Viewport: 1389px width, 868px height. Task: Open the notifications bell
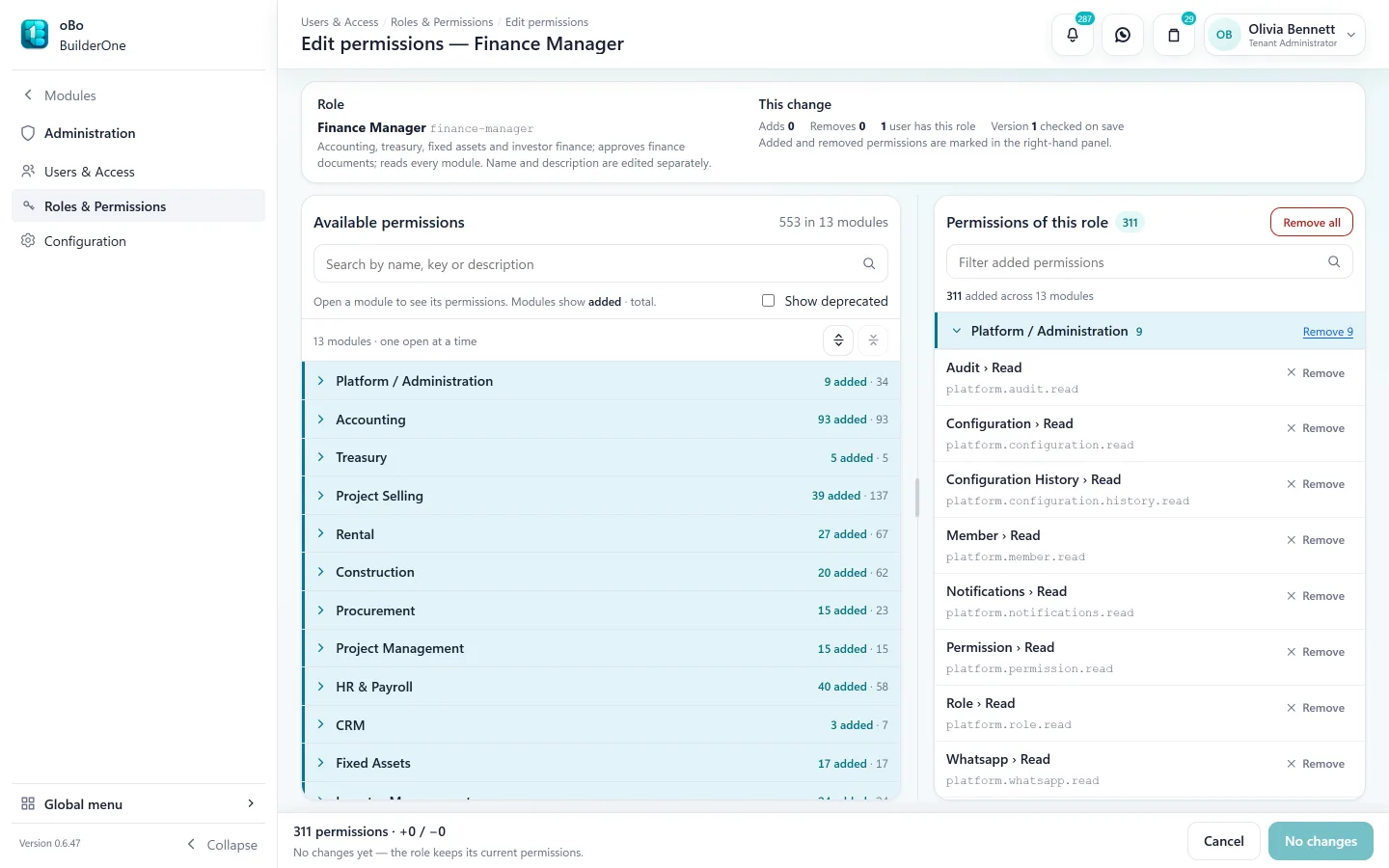(1073, 35)
